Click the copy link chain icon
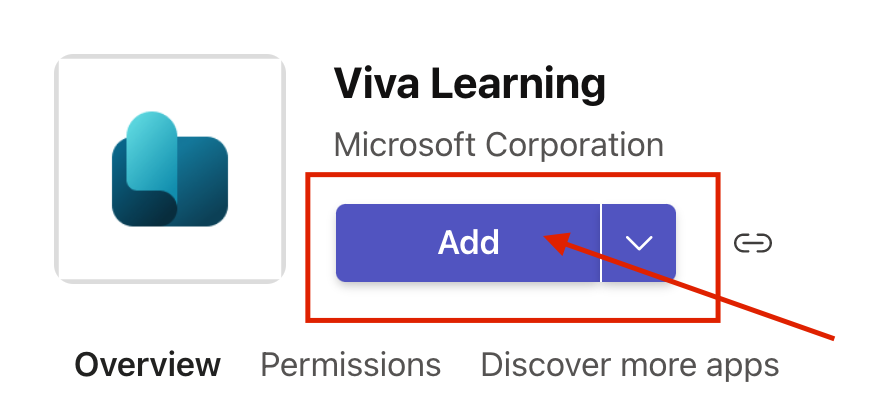 point(753,243)
